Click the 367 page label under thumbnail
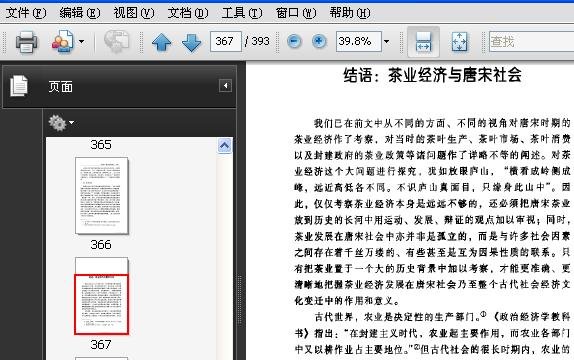Image resolution: width=574 pixels, height=360 pixels. click(x=101, y=345)
